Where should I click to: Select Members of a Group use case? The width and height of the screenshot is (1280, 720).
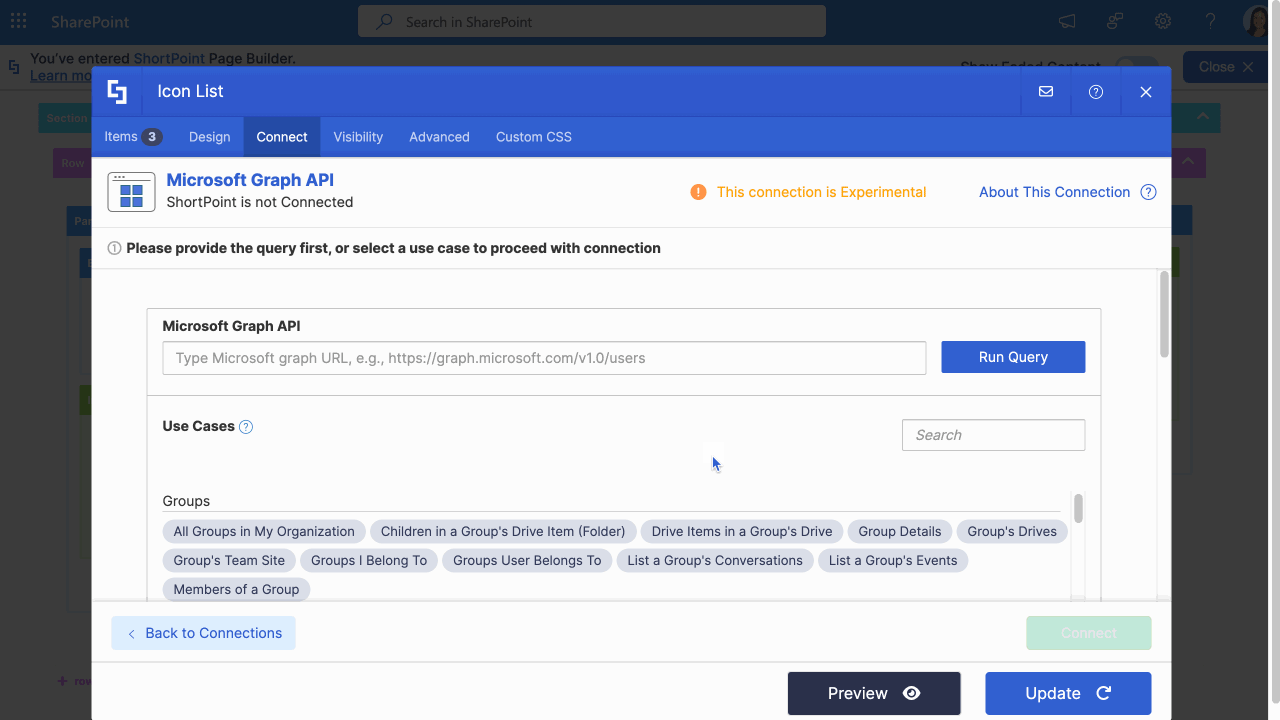pos(236,589)
